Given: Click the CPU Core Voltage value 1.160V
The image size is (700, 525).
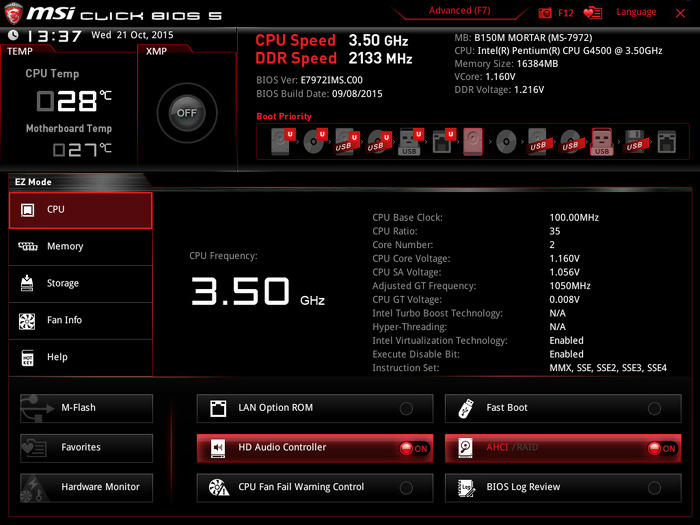Looking at the screenshot, I should [564, 259].
